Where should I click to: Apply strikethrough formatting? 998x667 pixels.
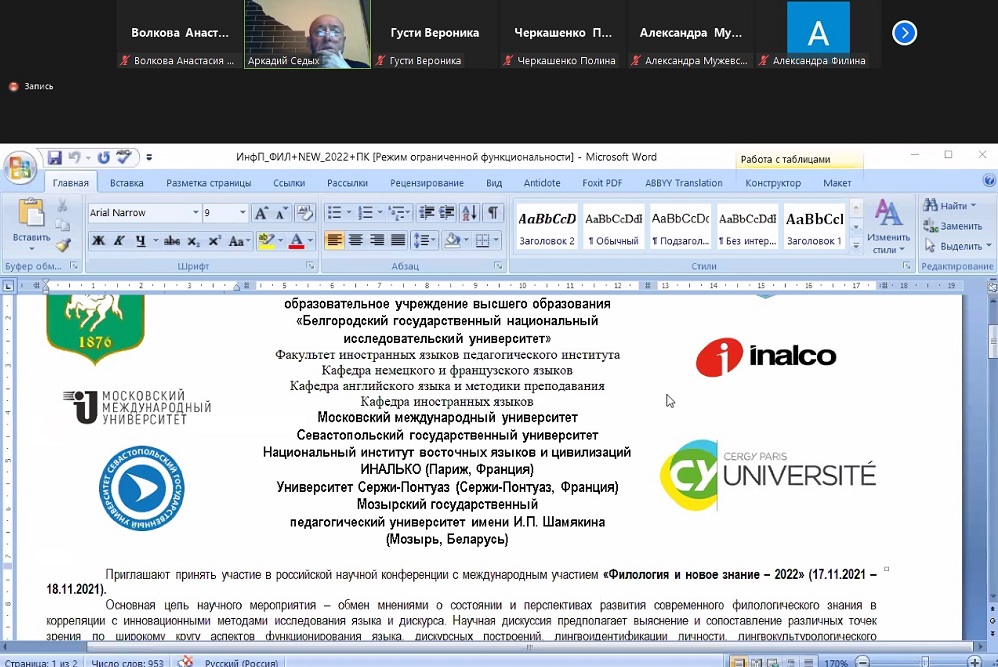[x=171, y=241]
